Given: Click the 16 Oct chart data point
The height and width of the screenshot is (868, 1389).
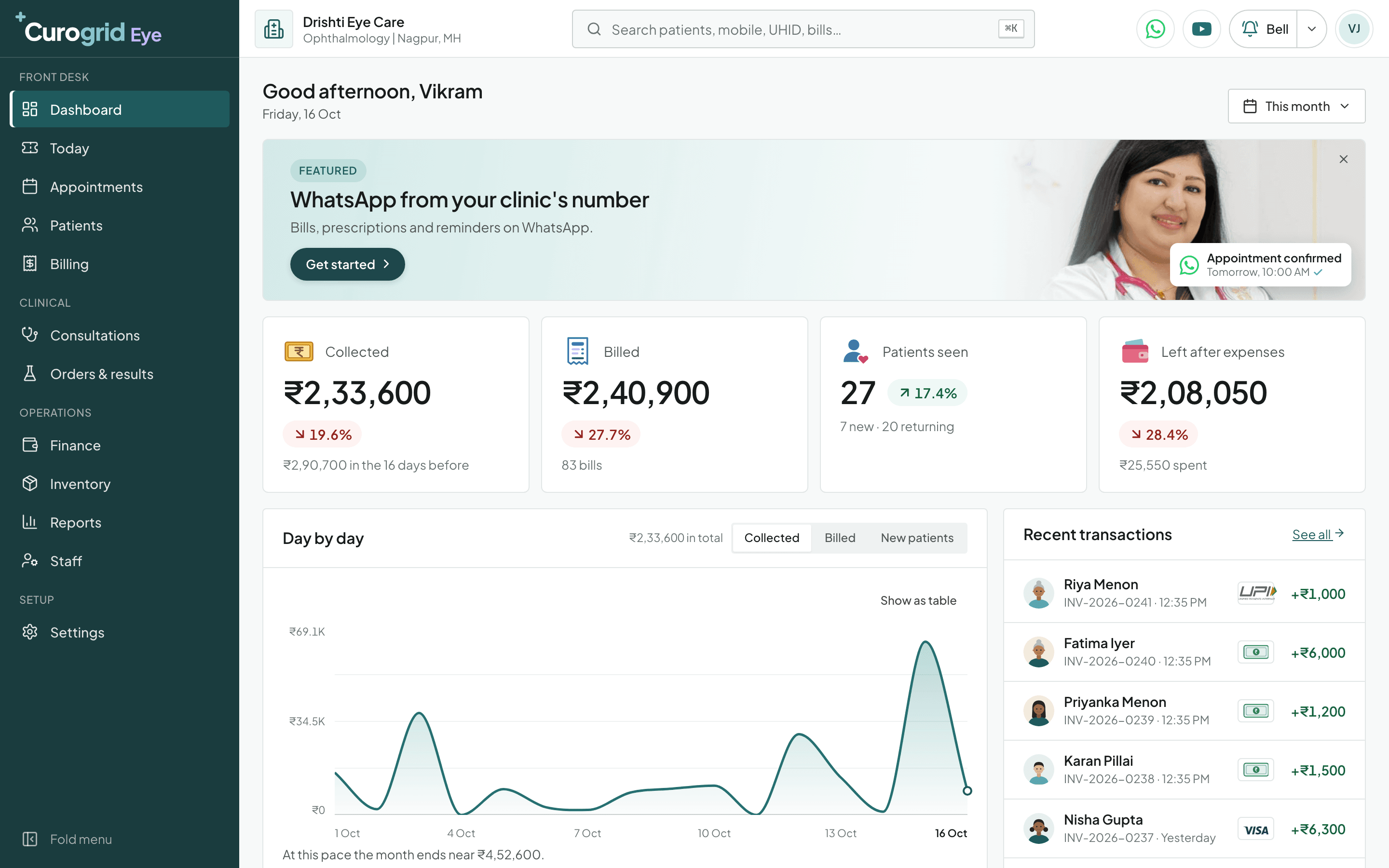Looking at the screenshot, I should pyautogui.click(x=967, y=790).
